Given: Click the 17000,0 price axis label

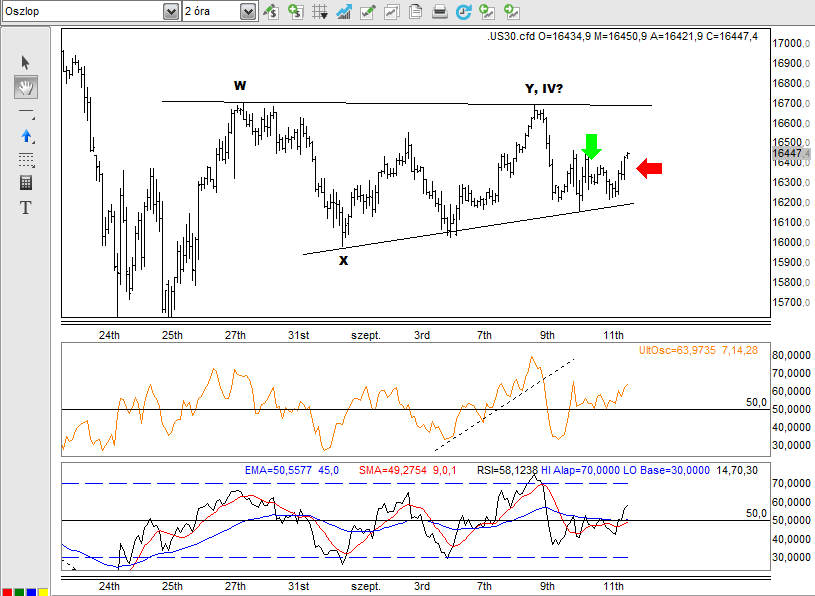Looking at the screenshot, I should pos(791,43).
